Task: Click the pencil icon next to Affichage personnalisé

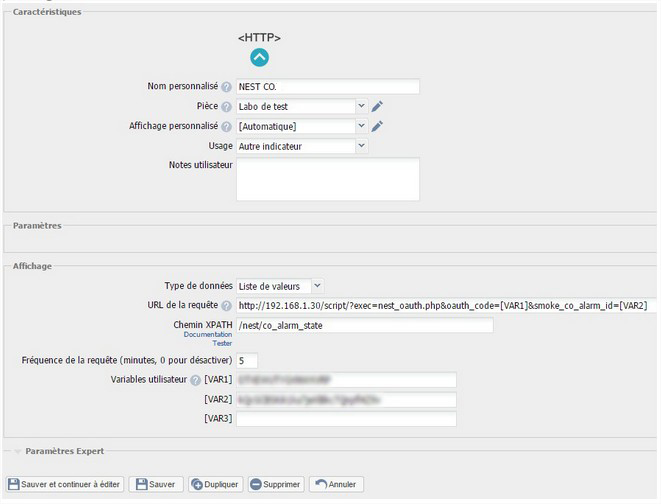Action: pyautogui.click(x=377, y=126)
